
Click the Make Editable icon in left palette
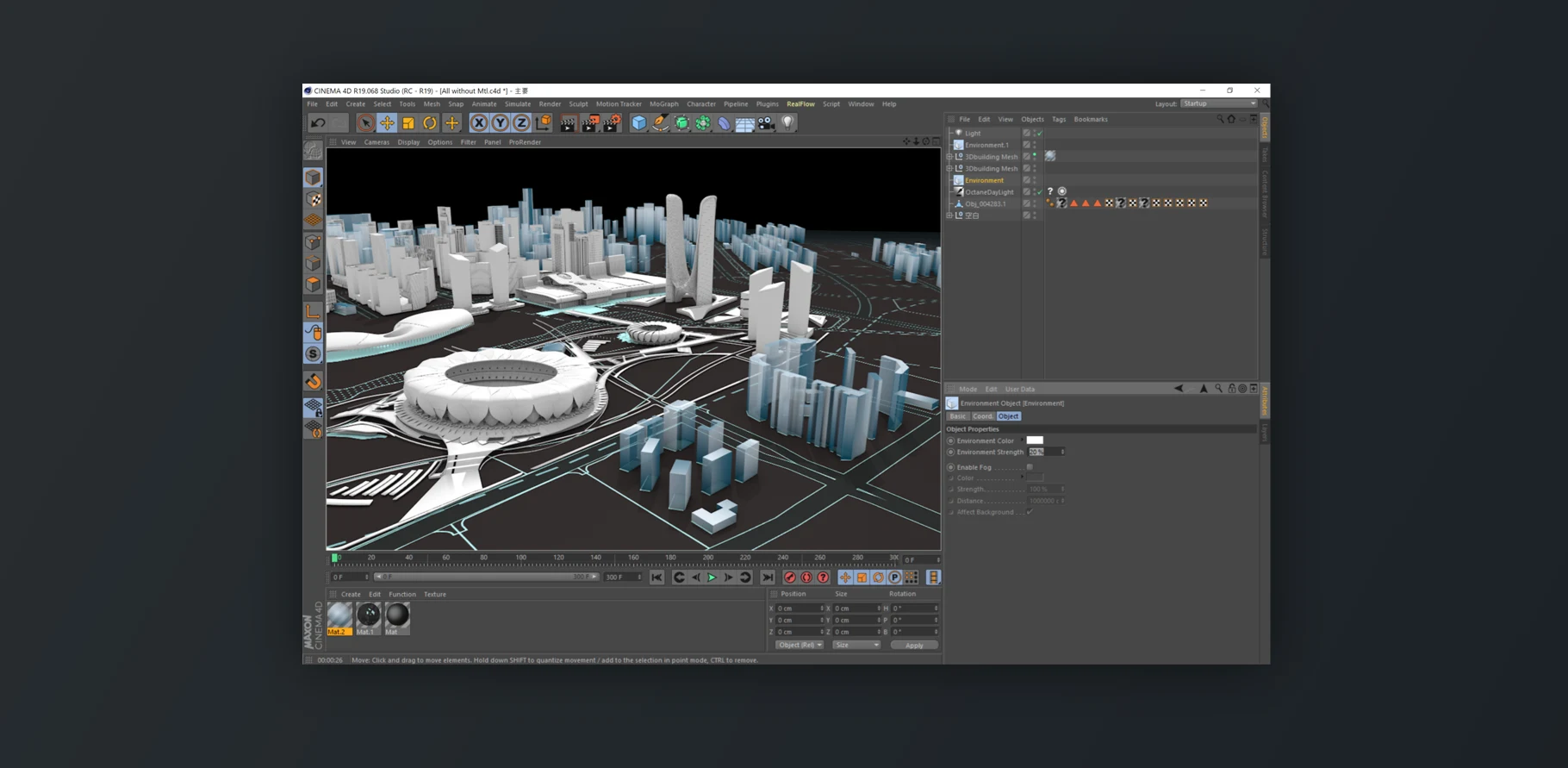tap(313, 150)
